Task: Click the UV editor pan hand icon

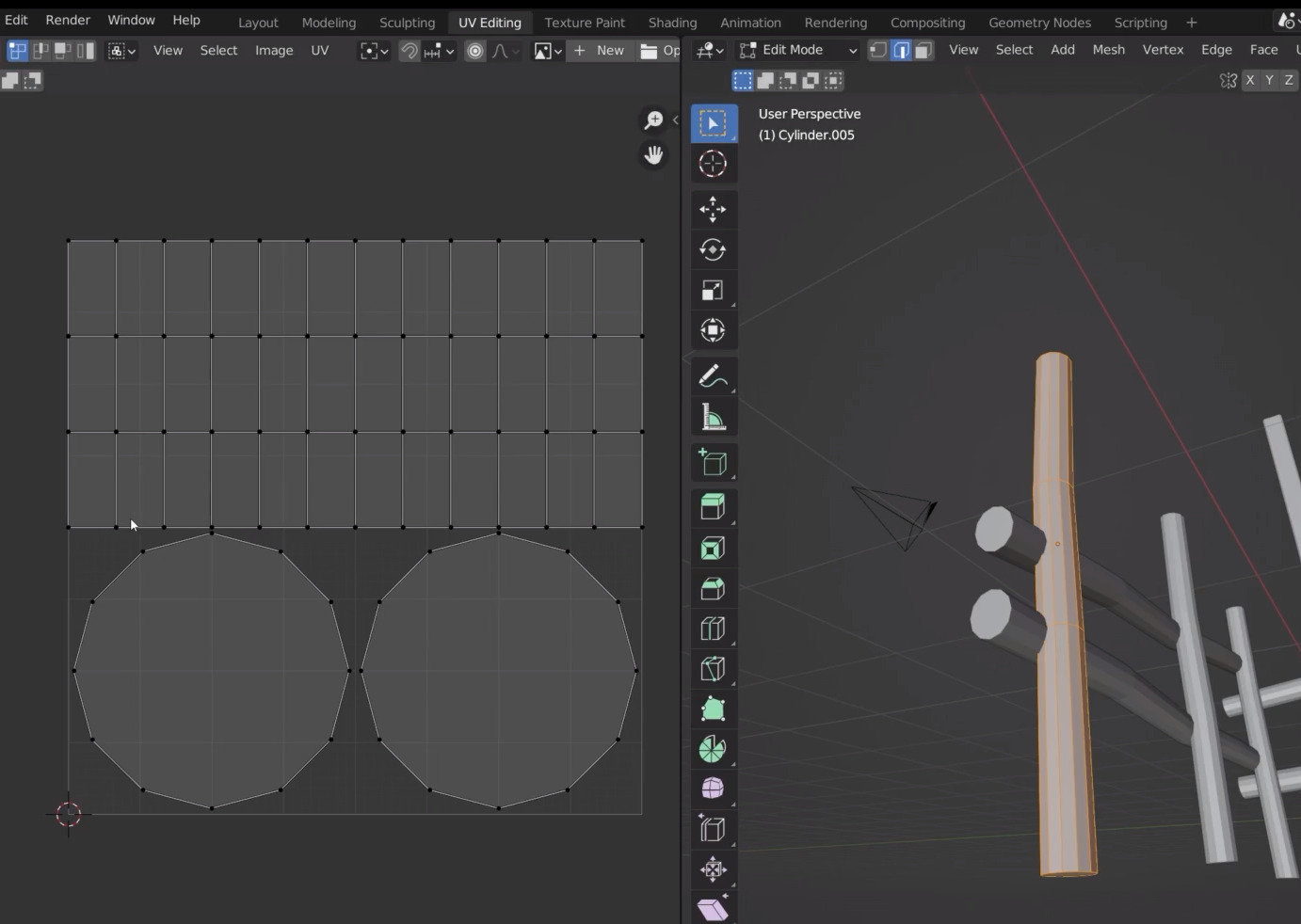Action: (653, 155)
